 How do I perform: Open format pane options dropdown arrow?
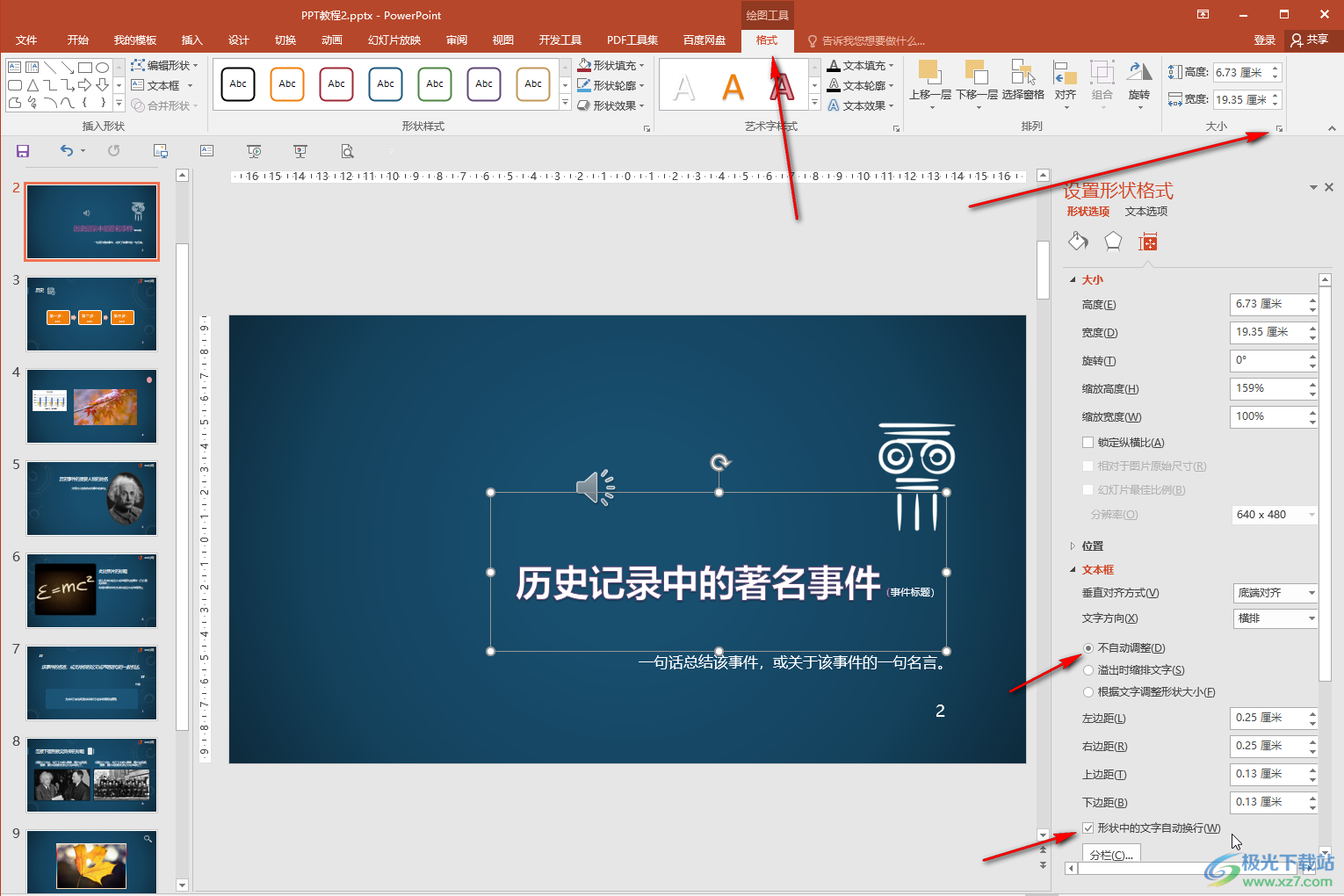point(1313,187)
